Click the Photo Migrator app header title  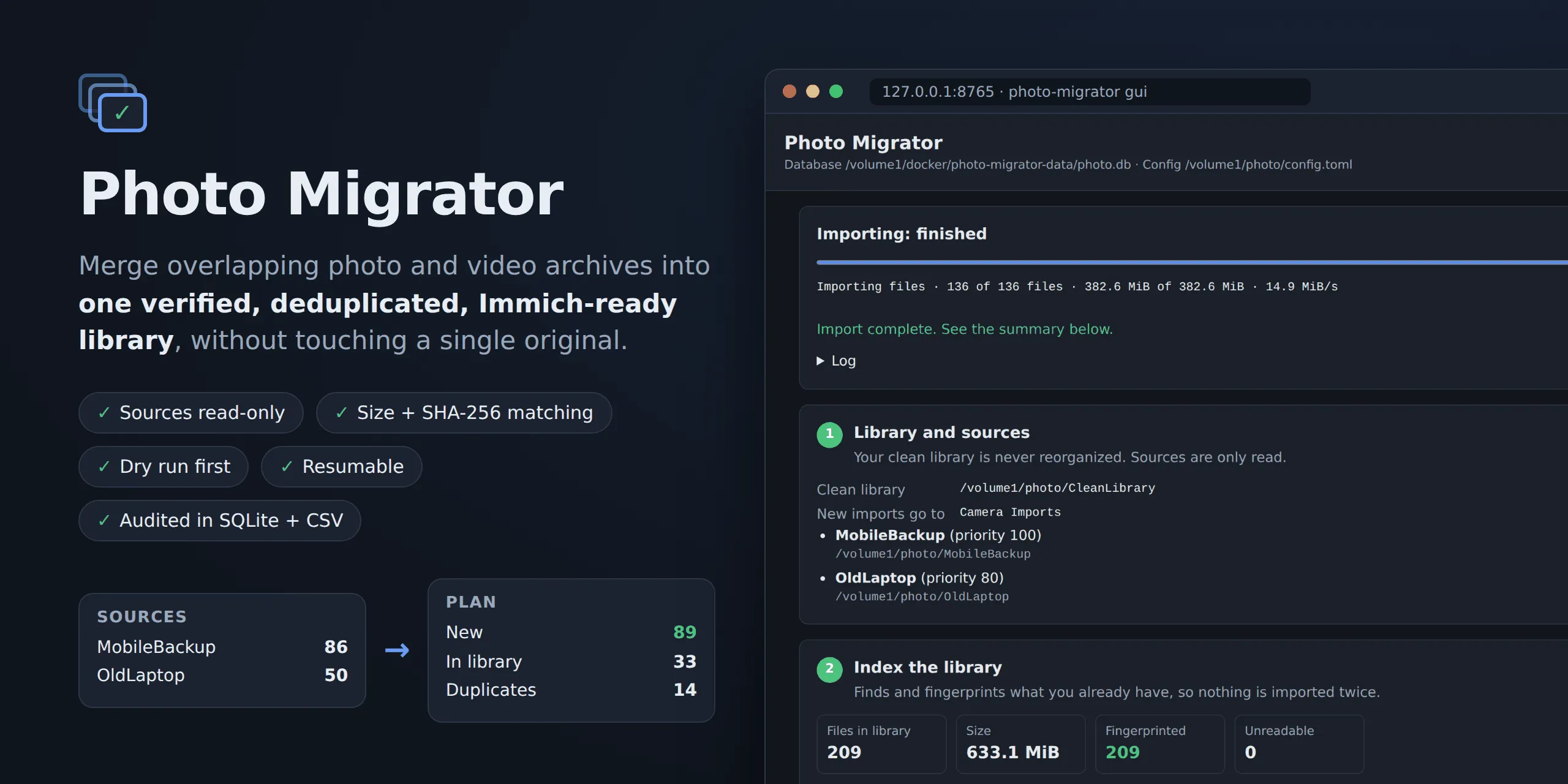coord(863,143)
